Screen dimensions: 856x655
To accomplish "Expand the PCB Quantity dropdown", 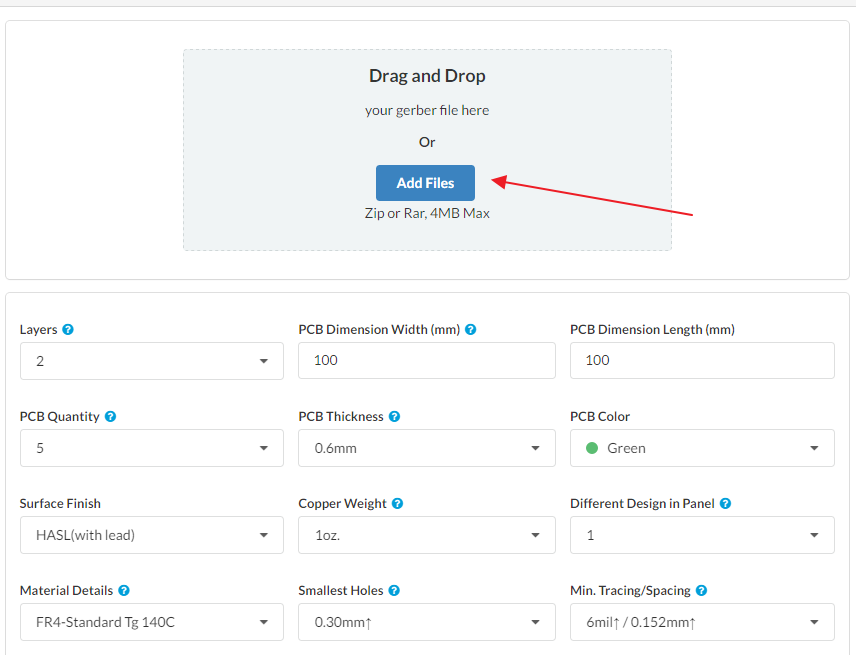I will click(152, 448).
